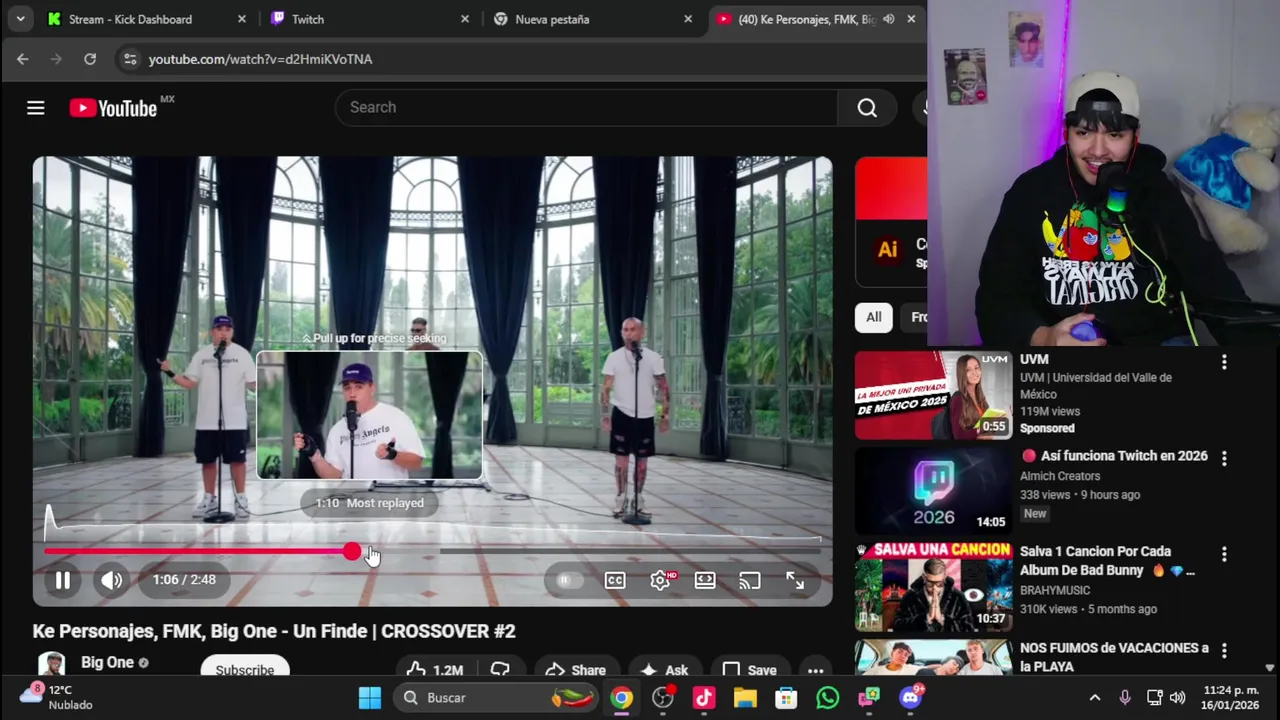The width and height of the screenshot is (1280, 720).
Task: Subscribe to the Big One channel
Action: tap(245, 670)
